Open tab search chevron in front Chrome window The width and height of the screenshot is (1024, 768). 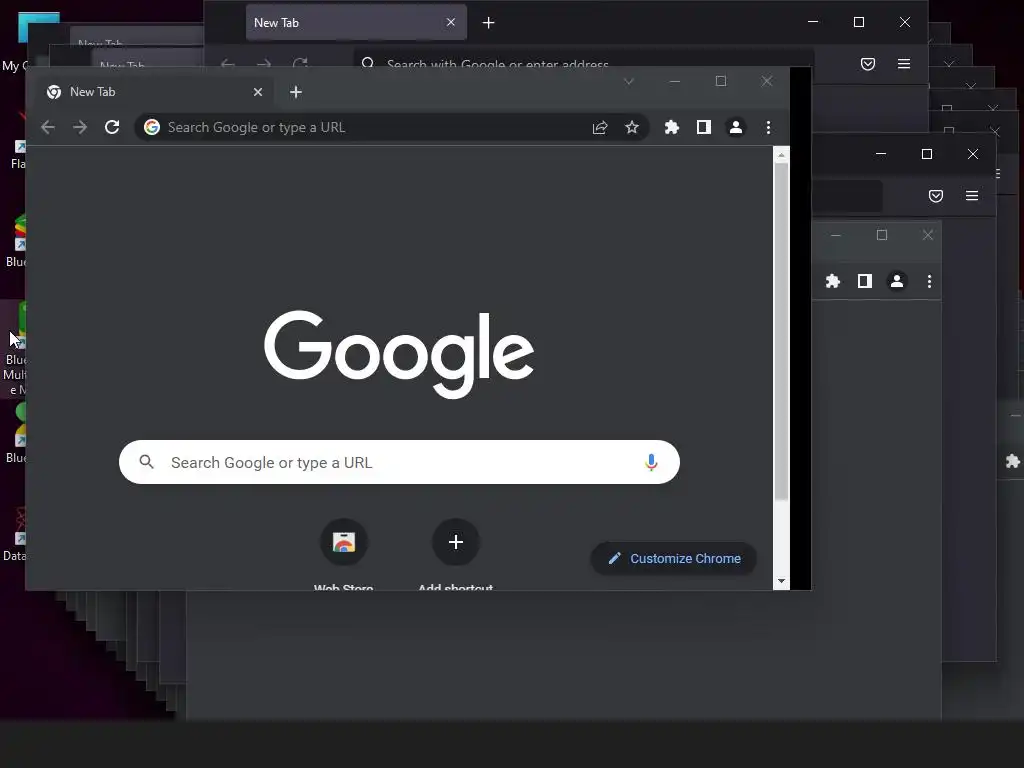pos(628,82)
